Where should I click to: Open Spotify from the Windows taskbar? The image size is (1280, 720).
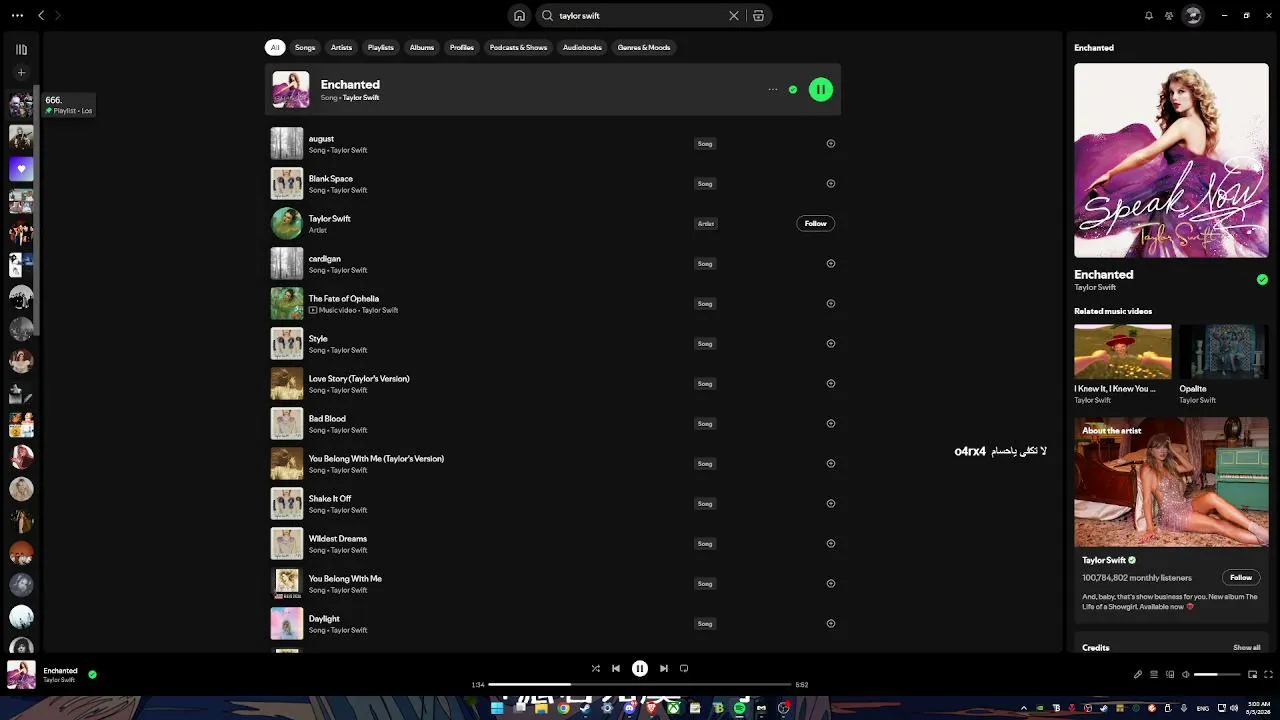point(740,708)
